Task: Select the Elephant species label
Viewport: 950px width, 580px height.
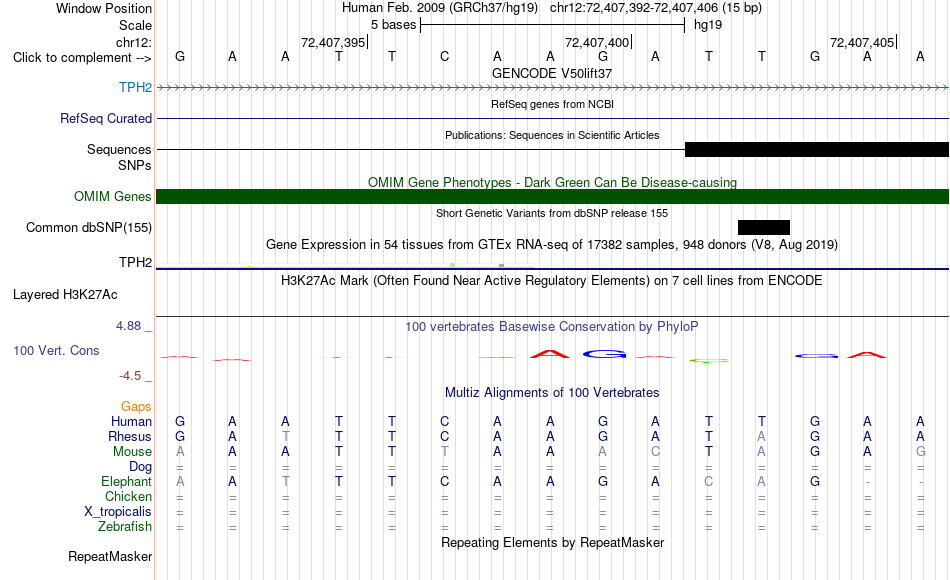Action: coord(126,482)
